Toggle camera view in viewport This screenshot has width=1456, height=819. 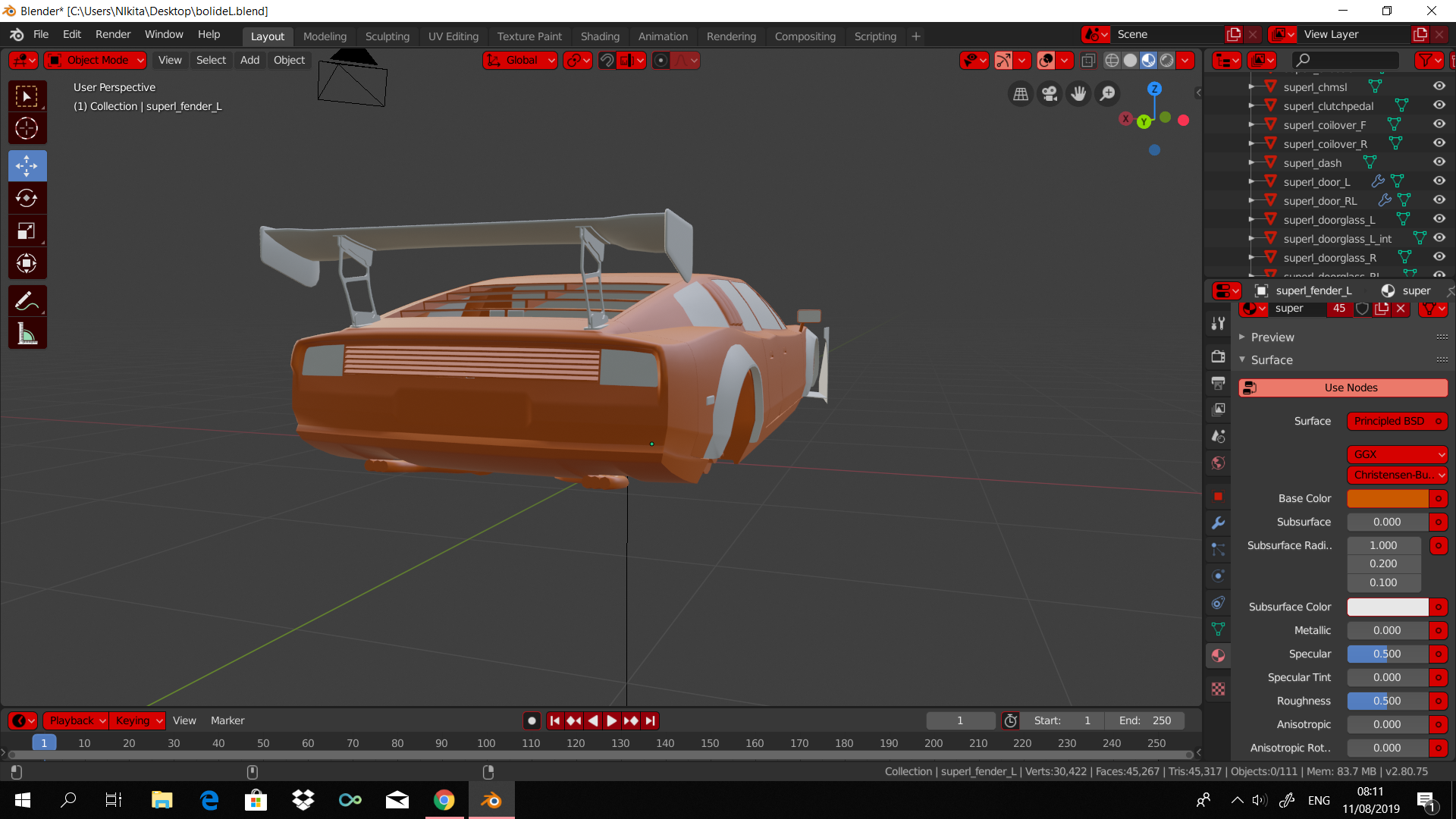pyautogui.click(x=1050, y=94)
